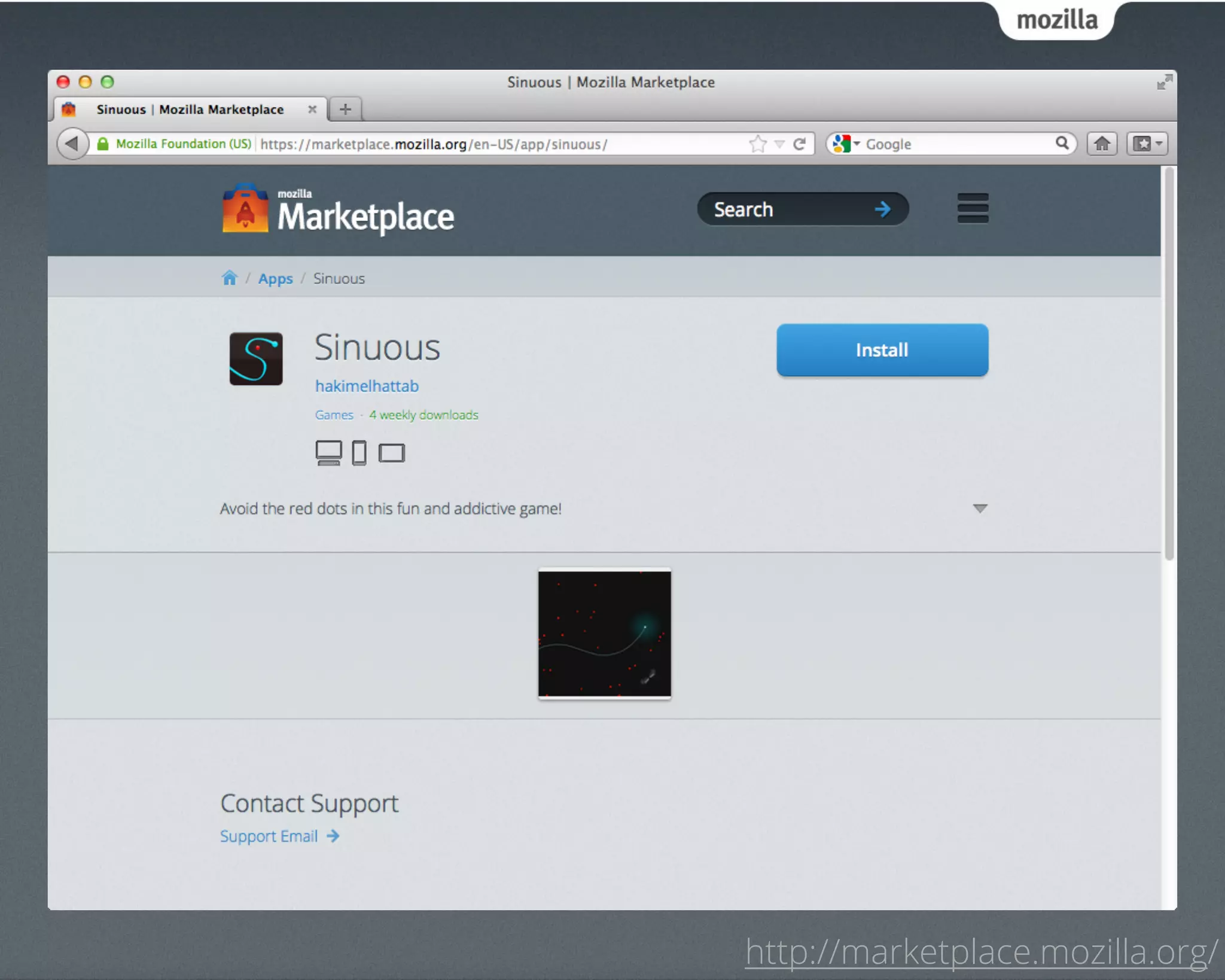The width and height of the screenshot is (1225, 980).
Task: Click the browser back arrow button
Action: tap(72, 144)
